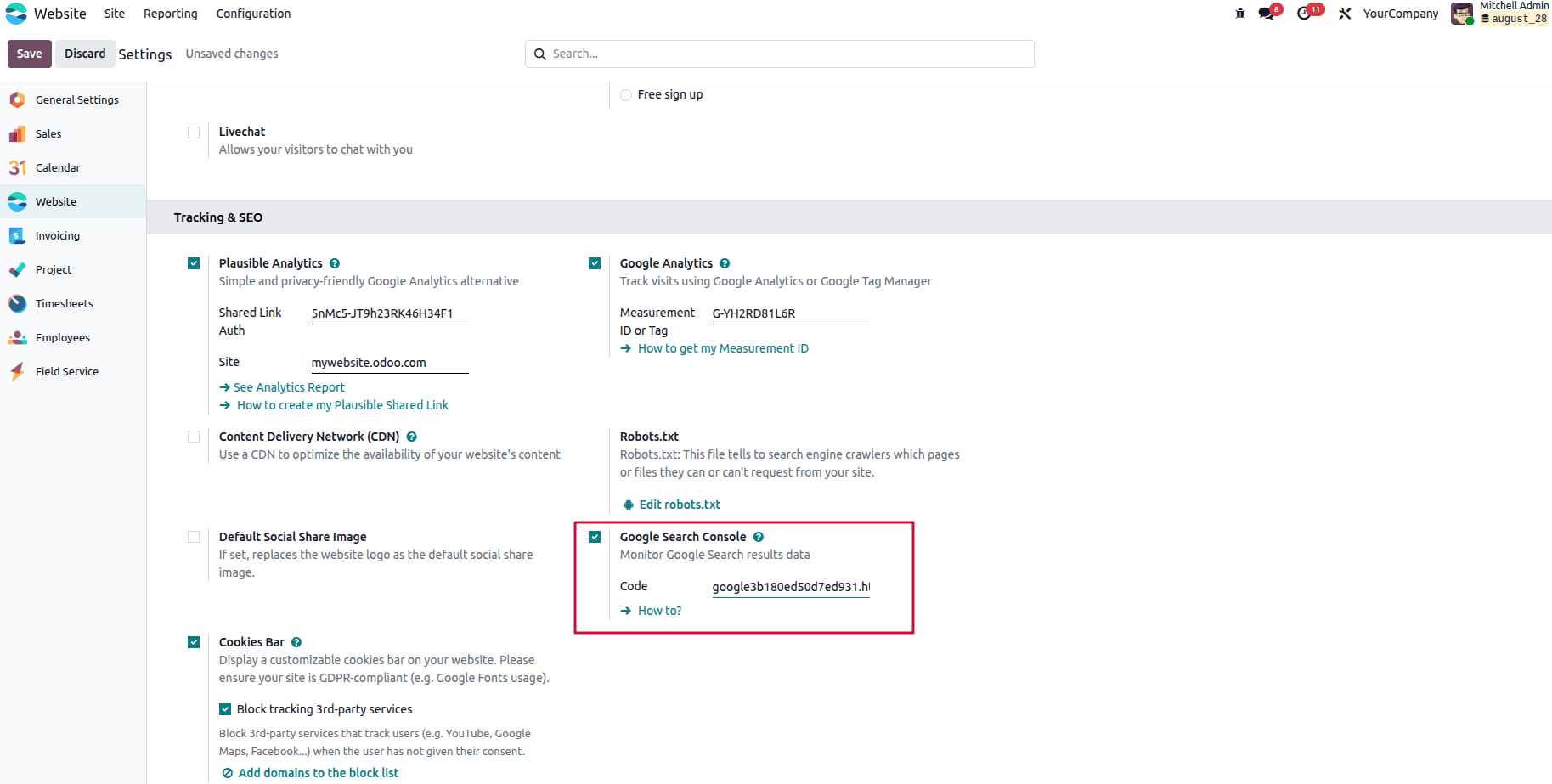Enable Default Social Share Image checkbox

click(194, 537)
